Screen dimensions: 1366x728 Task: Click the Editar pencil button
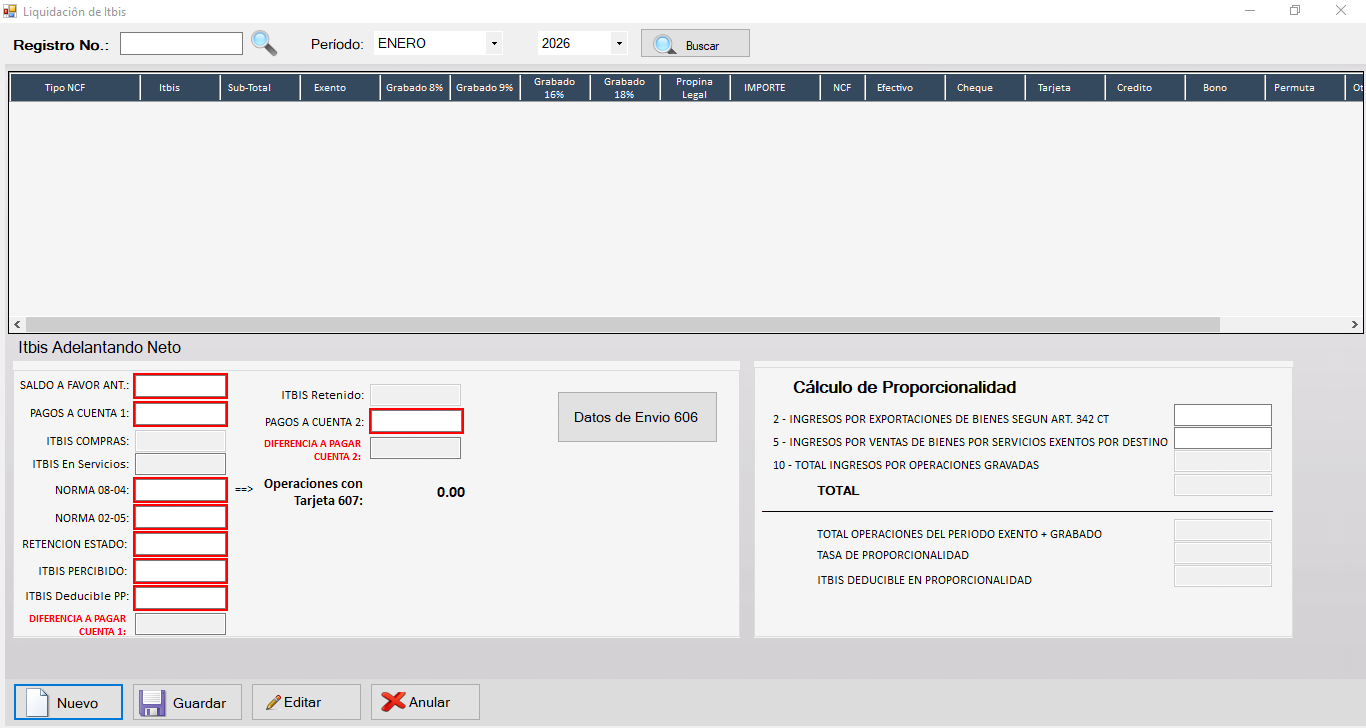point(306,702)
